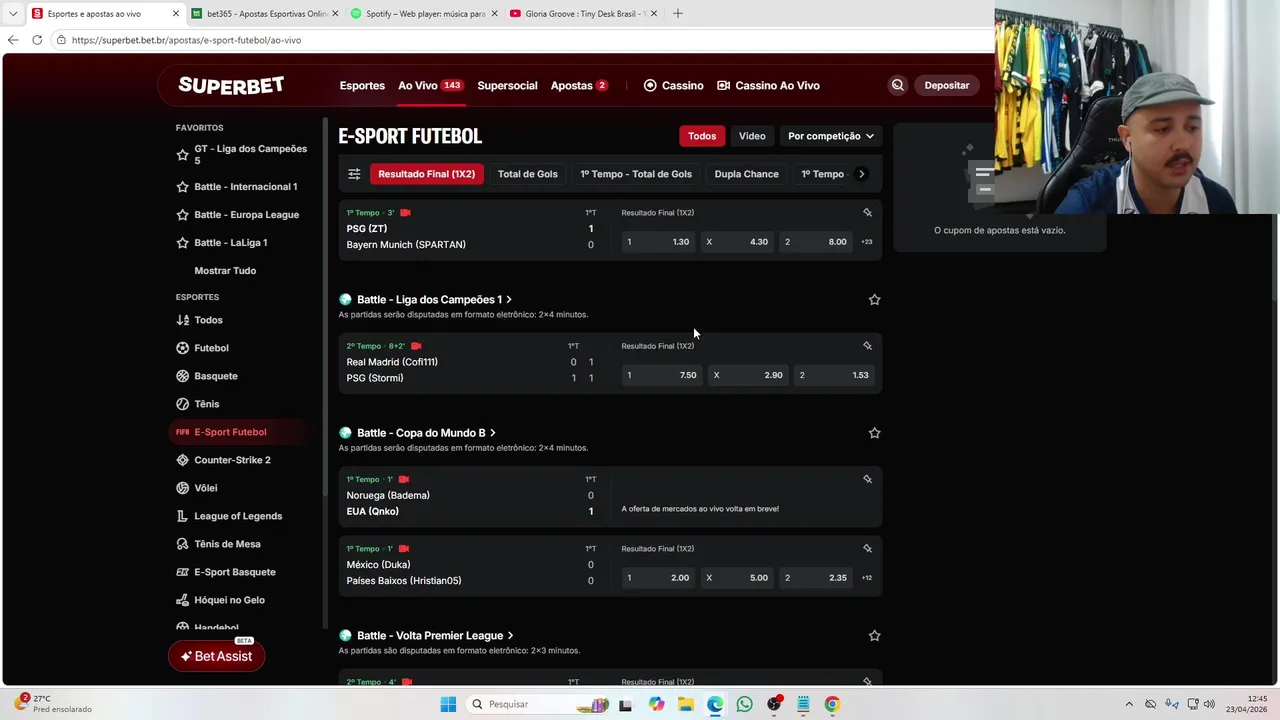This screenshot has width=1280, height=720.
Task: Expand Battle - Copa do Mundo B chevron
Action: [x=493, y=433]
